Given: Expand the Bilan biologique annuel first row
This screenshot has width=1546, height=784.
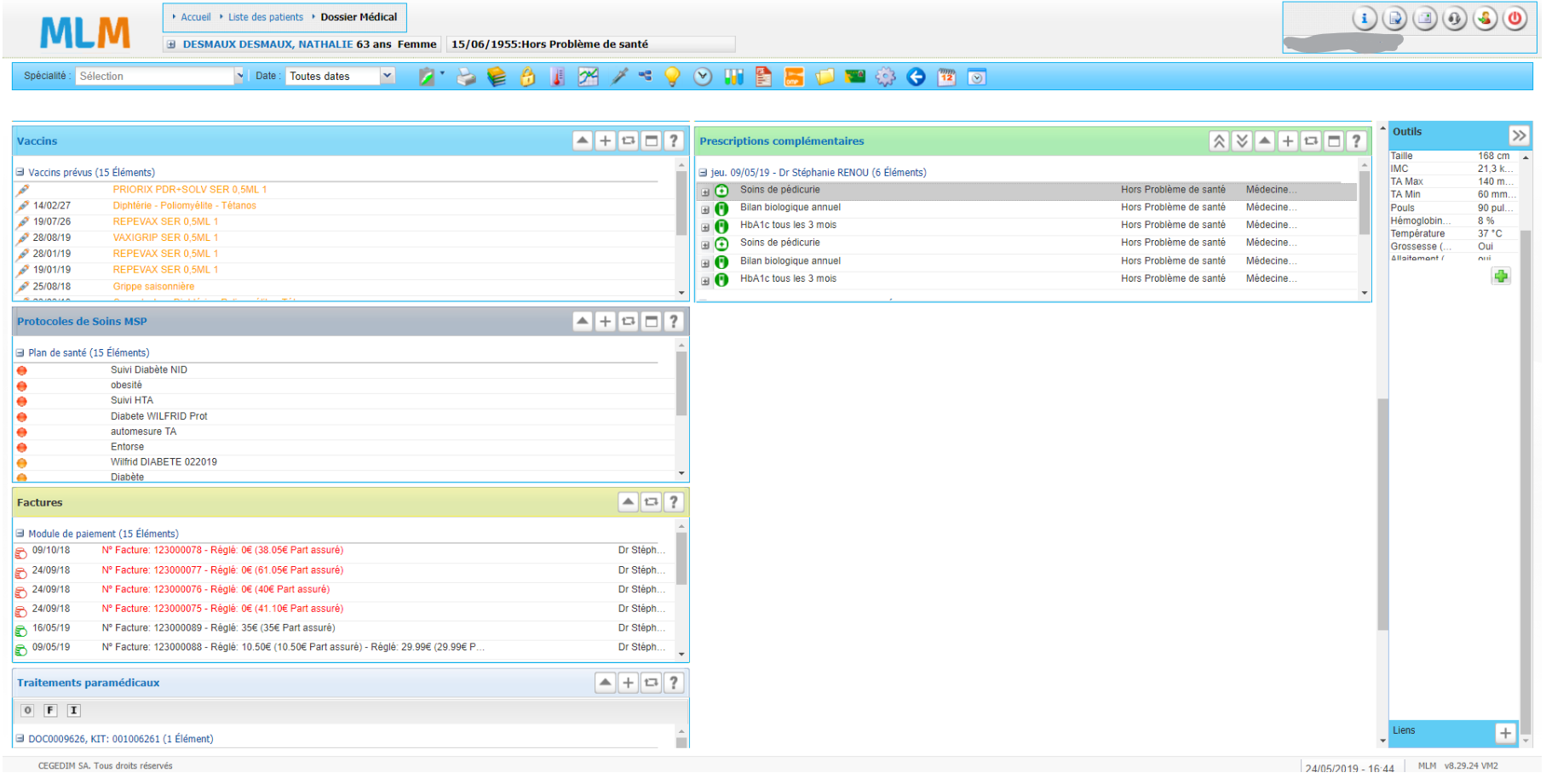Looking at the screenshot, I should (705, 209).
